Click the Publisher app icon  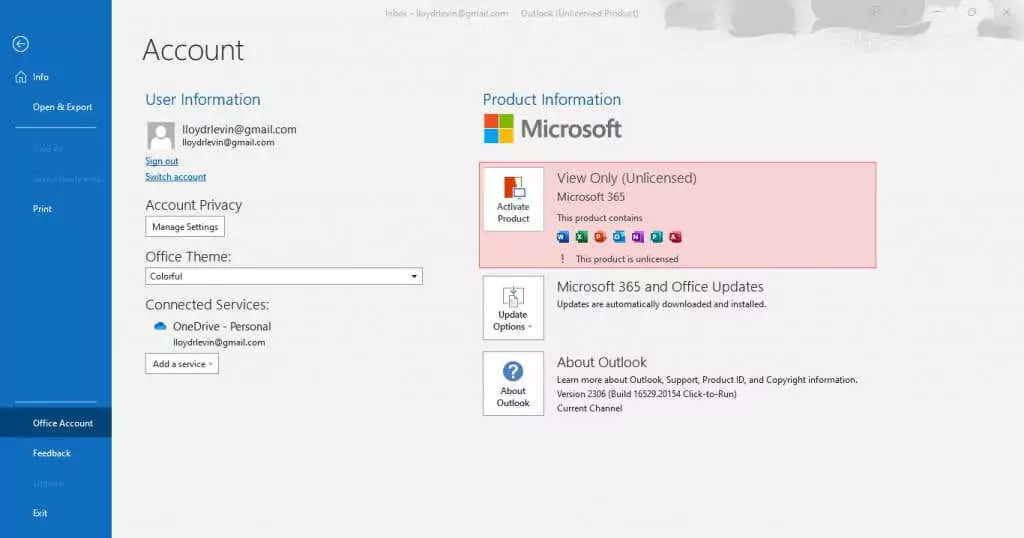click(x=656, y=237)
